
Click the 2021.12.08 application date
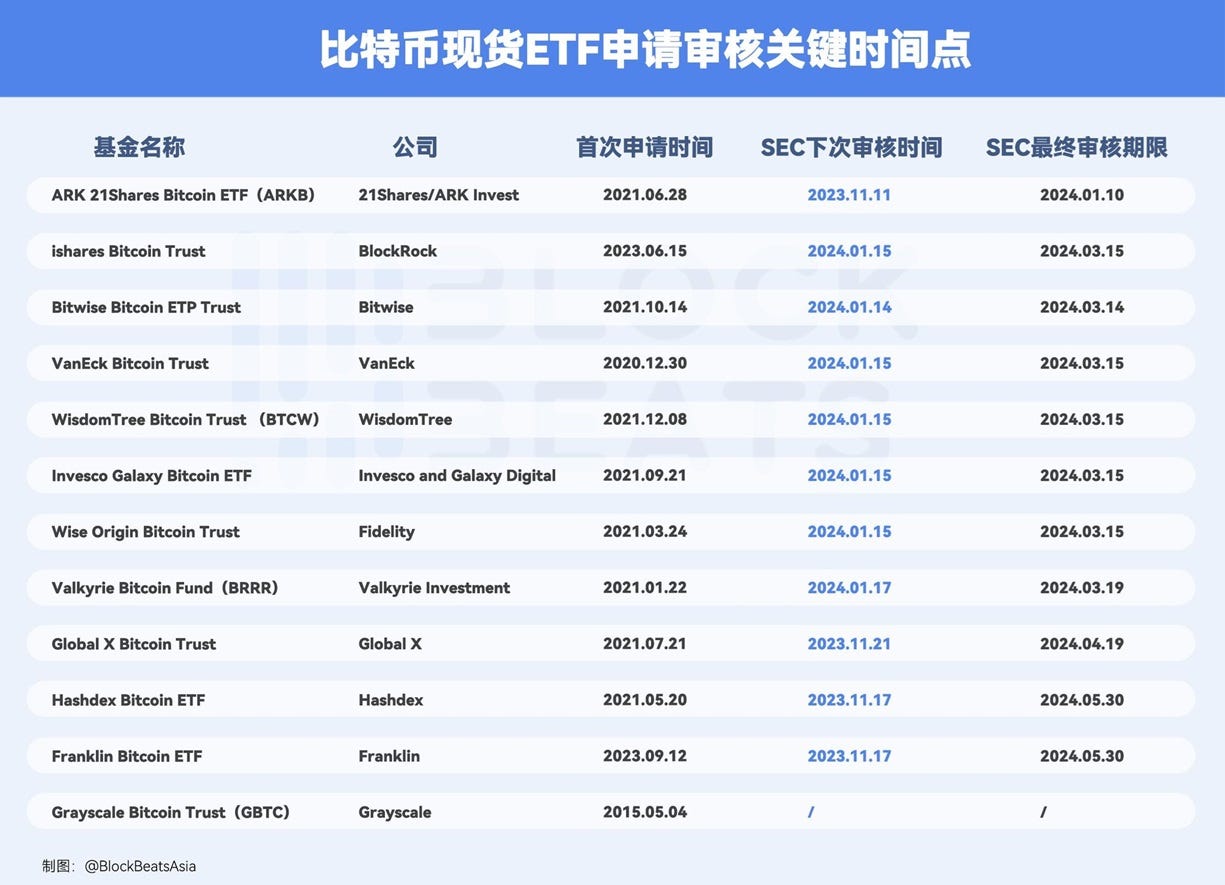coord(645,419)
